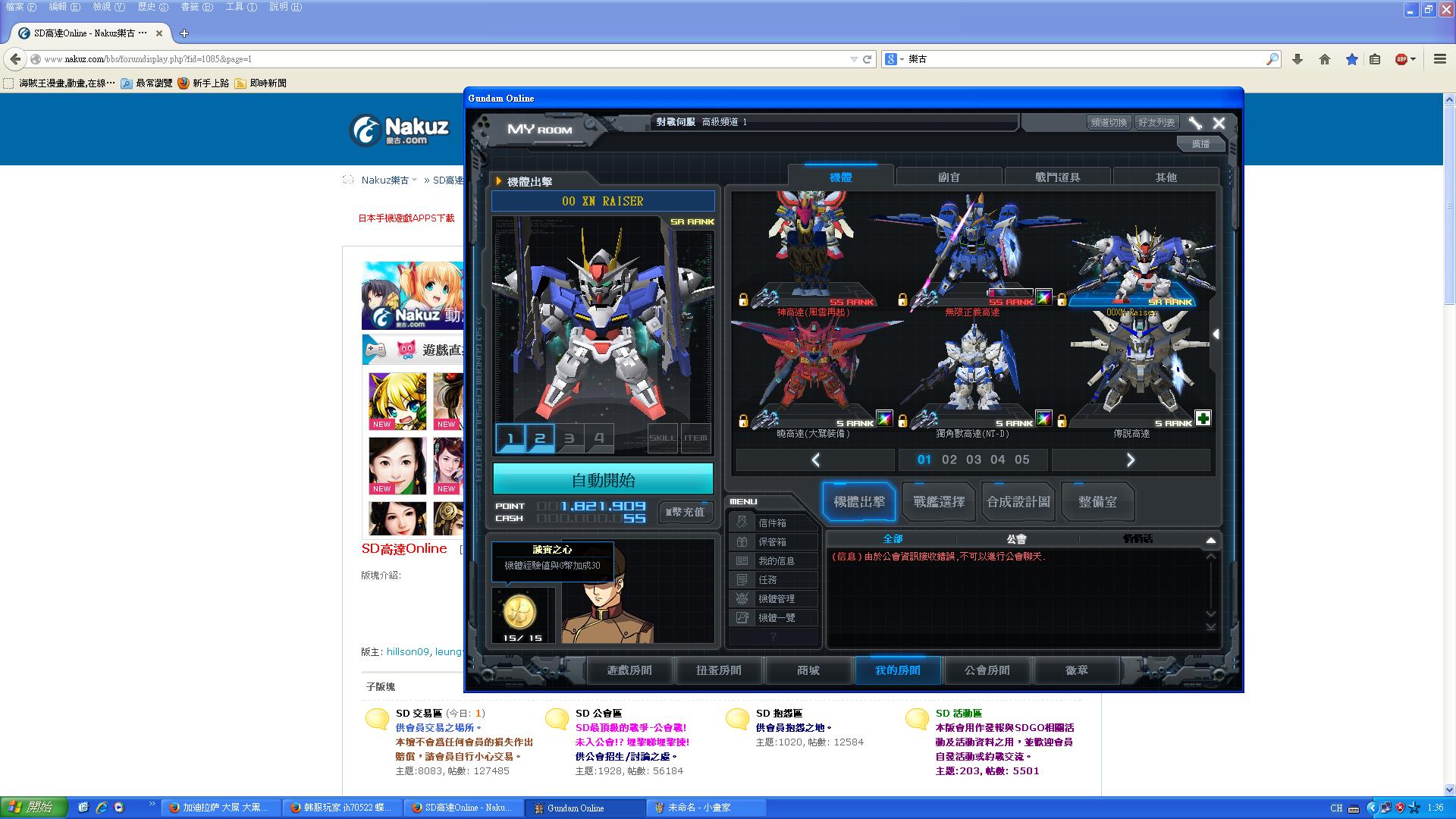Click the 合成設計圖 button
Image resolution: width=1456 pixels, height=819 pixels.
(1018, 502)
